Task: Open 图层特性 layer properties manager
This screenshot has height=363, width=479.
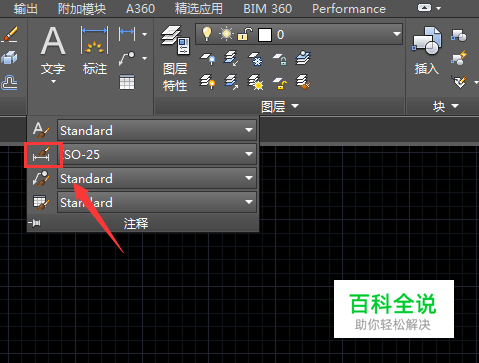Action: point(175,58)
